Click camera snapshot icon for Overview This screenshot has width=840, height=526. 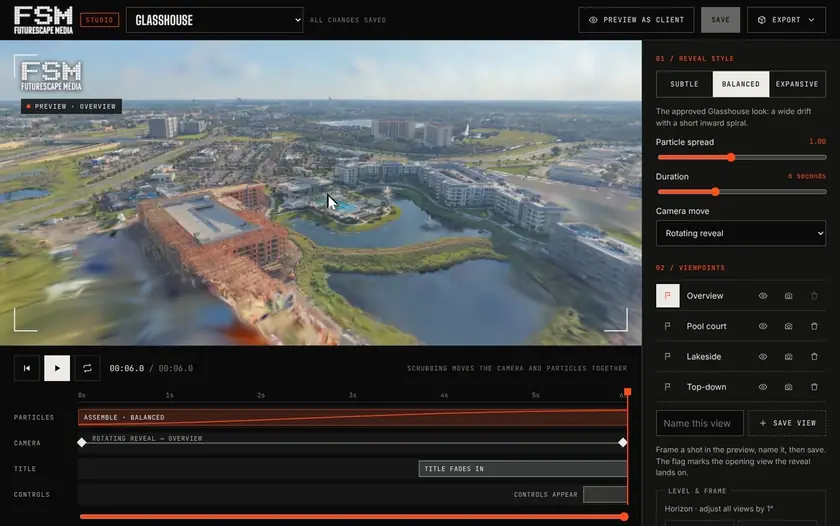click(789, 296)
